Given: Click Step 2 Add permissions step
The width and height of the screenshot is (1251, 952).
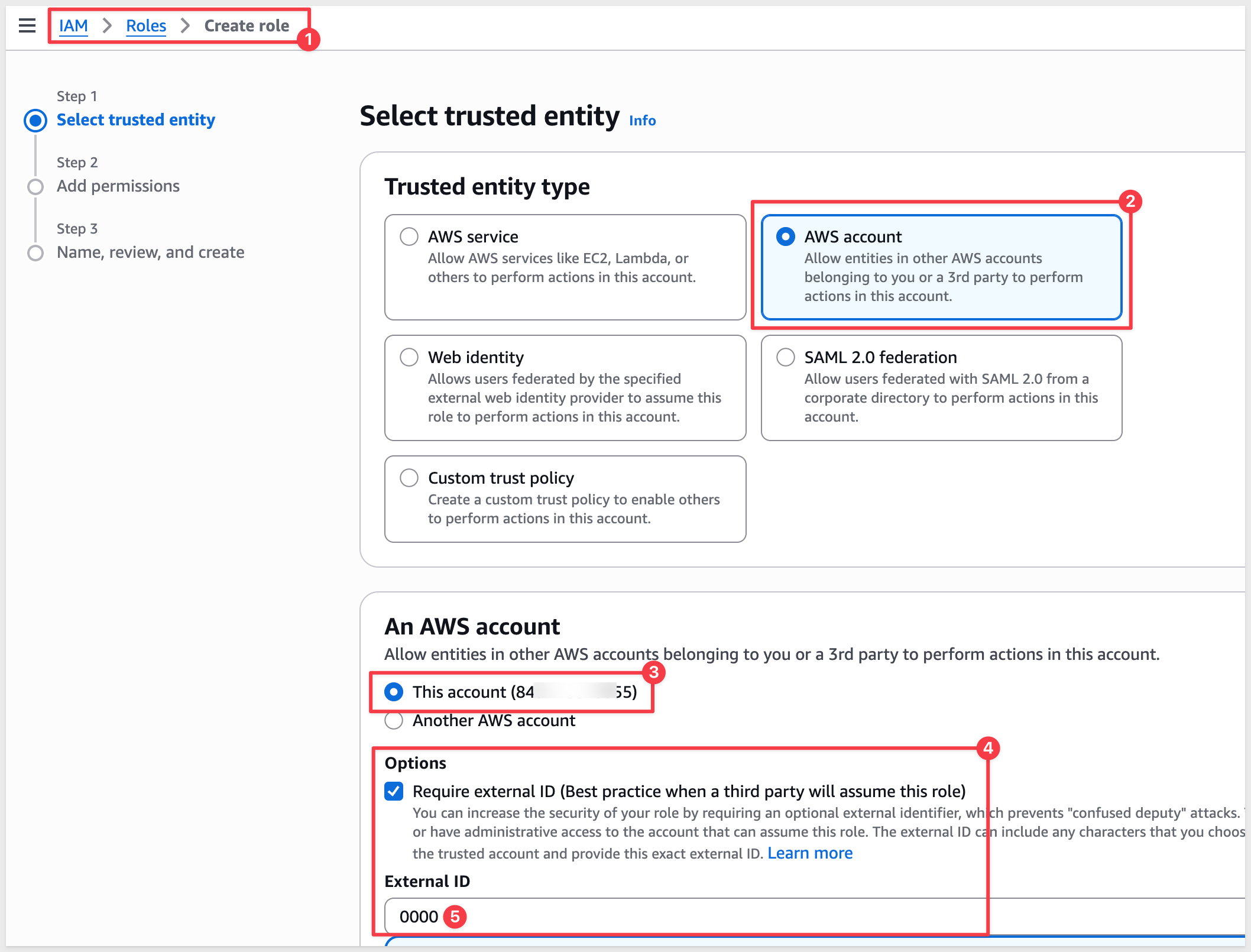Looking at the screenshot, I should pyautogui.click(x=118, y=186).
